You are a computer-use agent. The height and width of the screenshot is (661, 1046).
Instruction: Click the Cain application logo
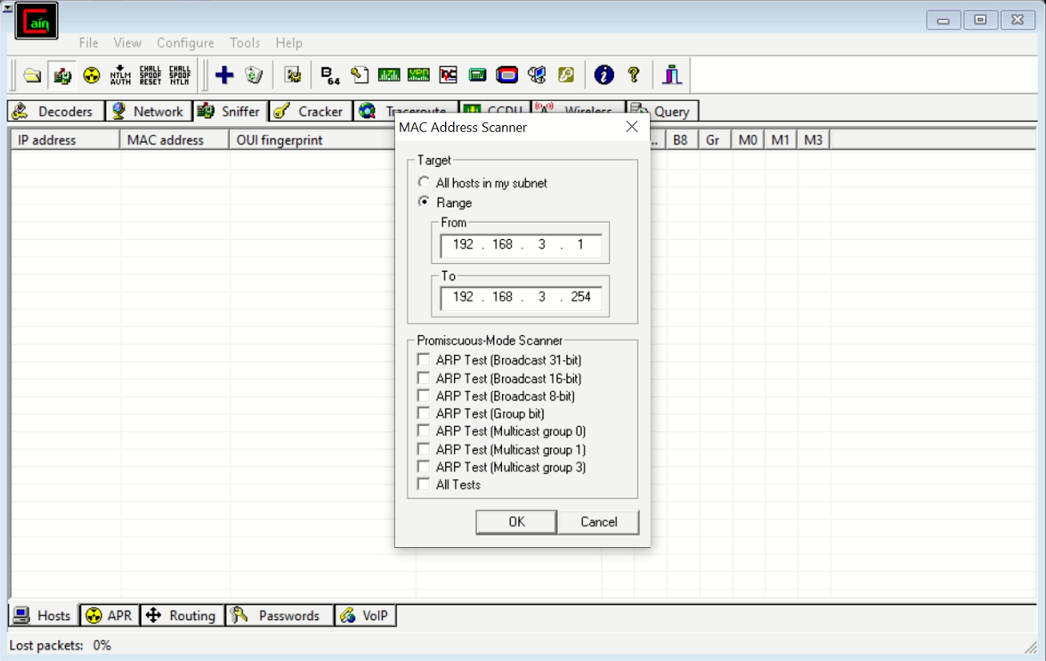(x=36, y=21)
